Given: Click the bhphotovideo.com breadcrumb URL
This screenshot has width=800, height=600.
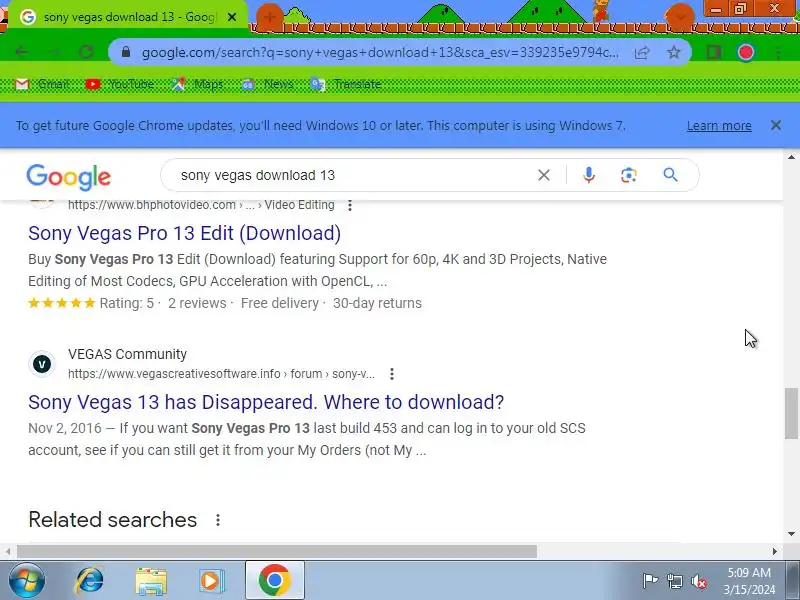Looking at the screenshot, I should [x=201, y=205].
